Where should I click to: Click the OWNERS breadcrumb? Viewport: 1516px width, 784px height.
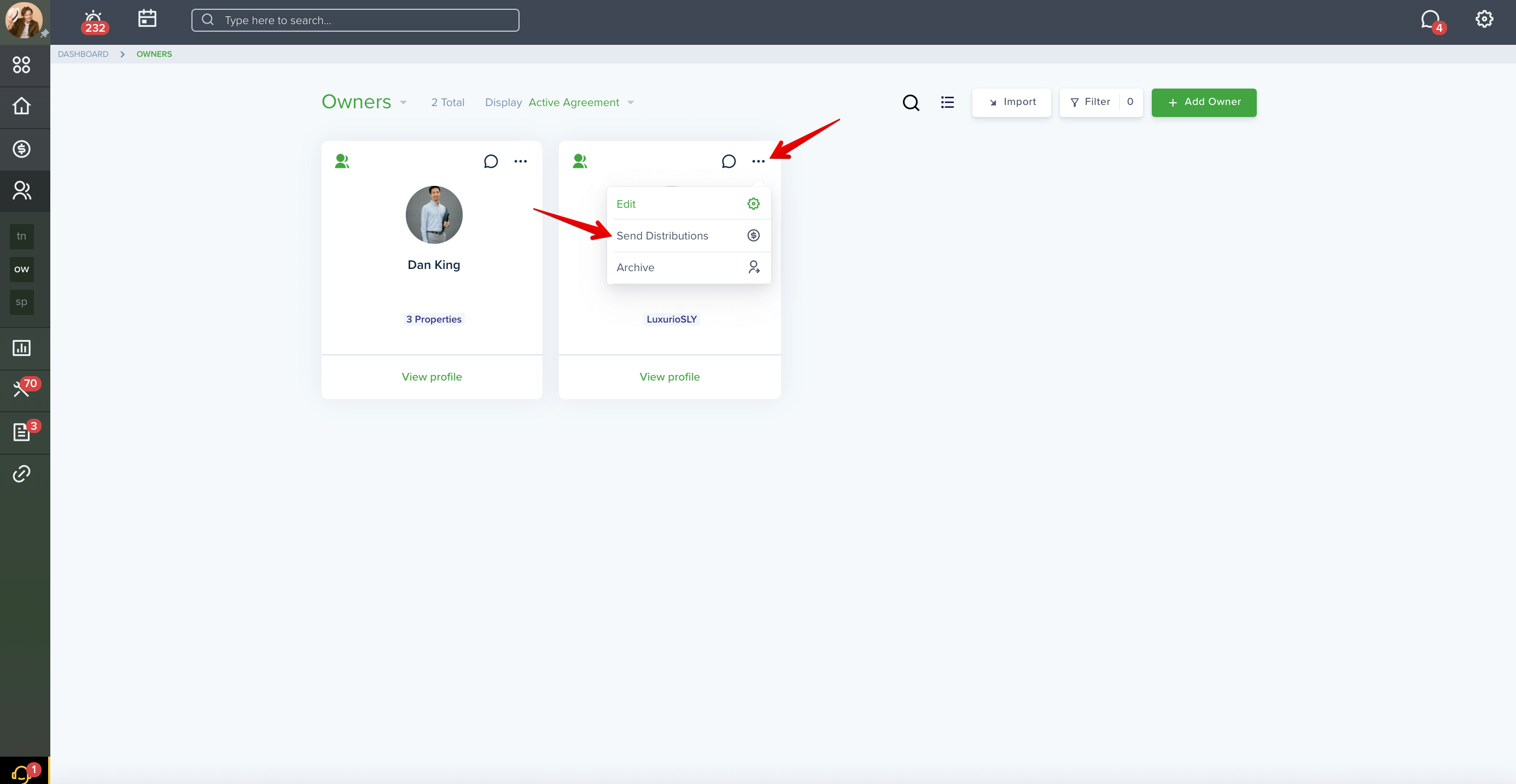154,54
